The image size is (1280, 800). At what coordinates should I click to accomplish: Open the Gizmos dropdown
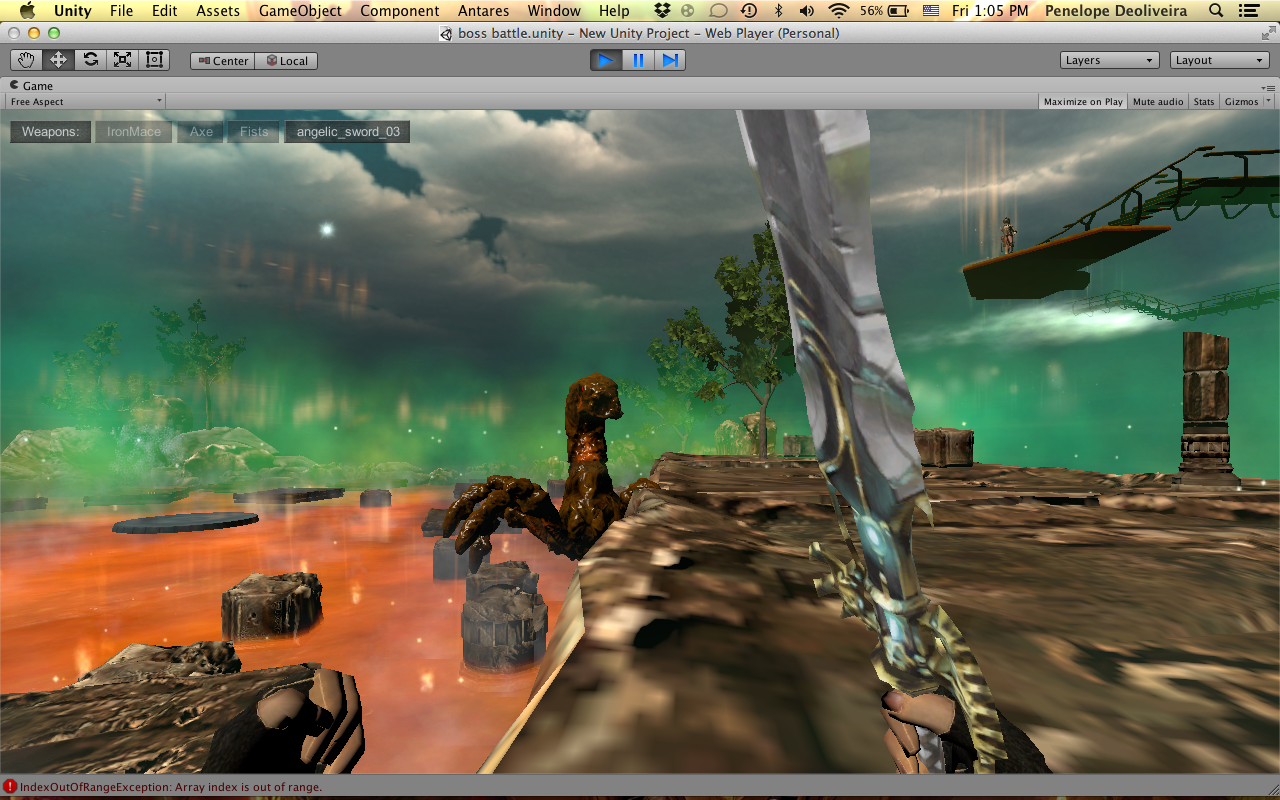pos(1247,102)
